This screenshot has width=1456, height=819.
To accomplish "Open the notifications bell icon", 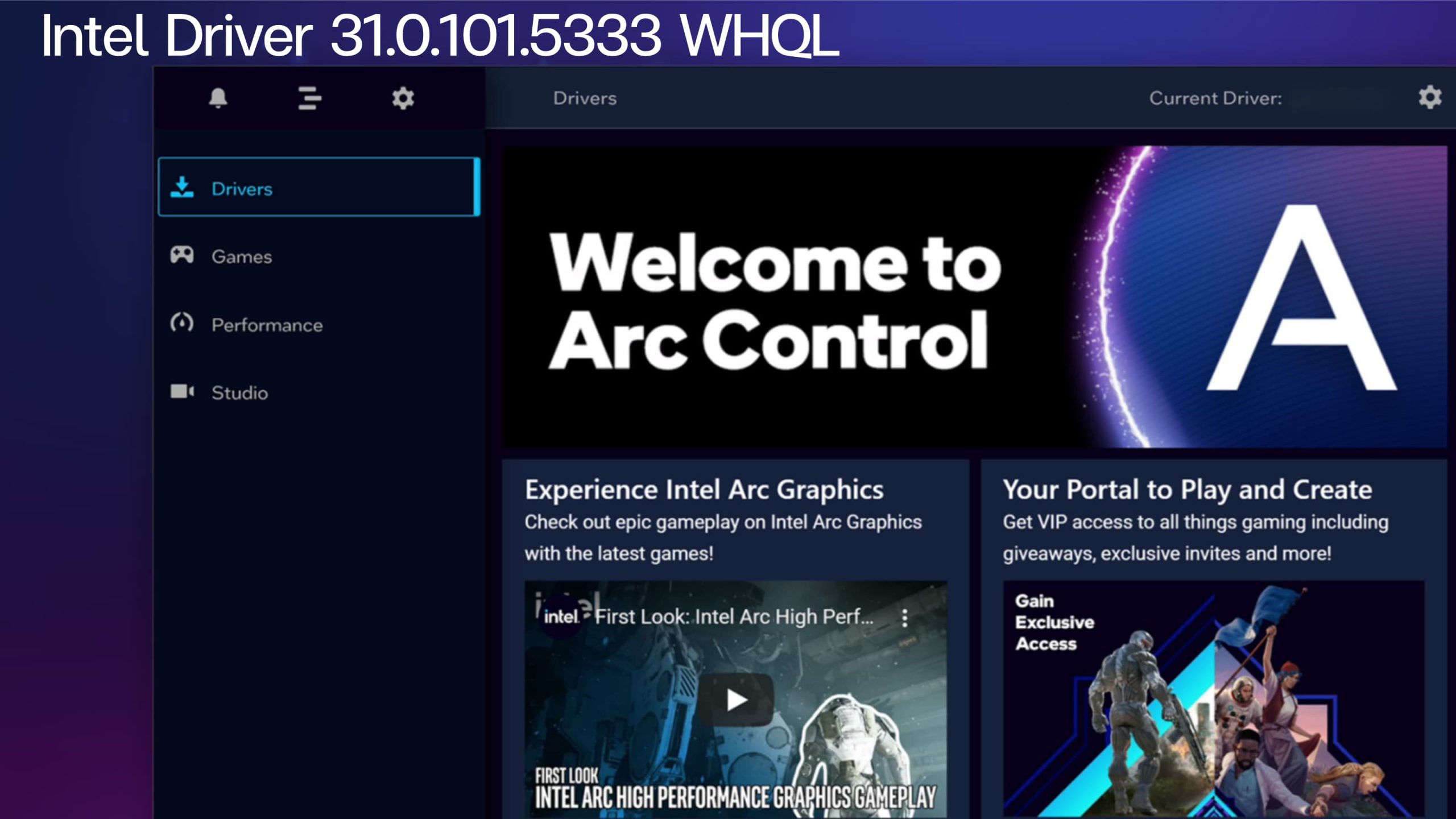I will [218, 98].
